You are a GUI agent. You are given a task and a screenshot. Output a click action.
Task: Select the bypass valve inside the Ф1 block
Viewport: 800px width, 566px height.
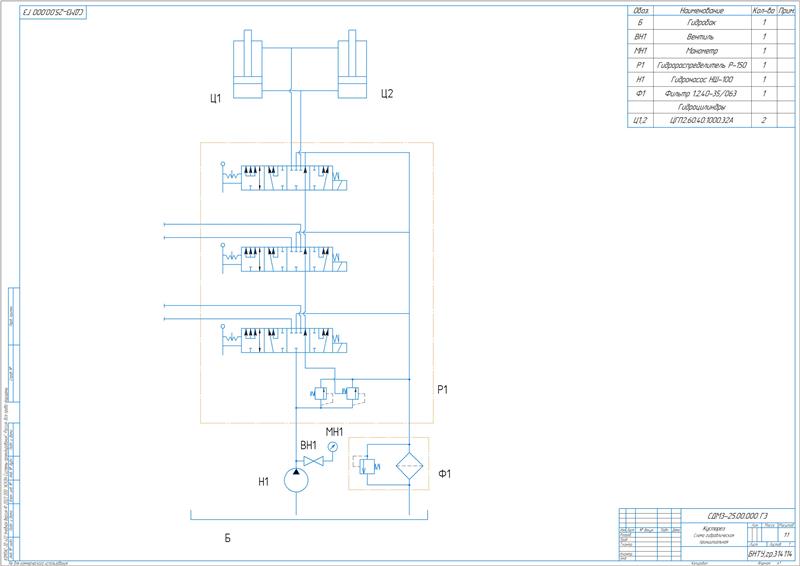point(367,465)
